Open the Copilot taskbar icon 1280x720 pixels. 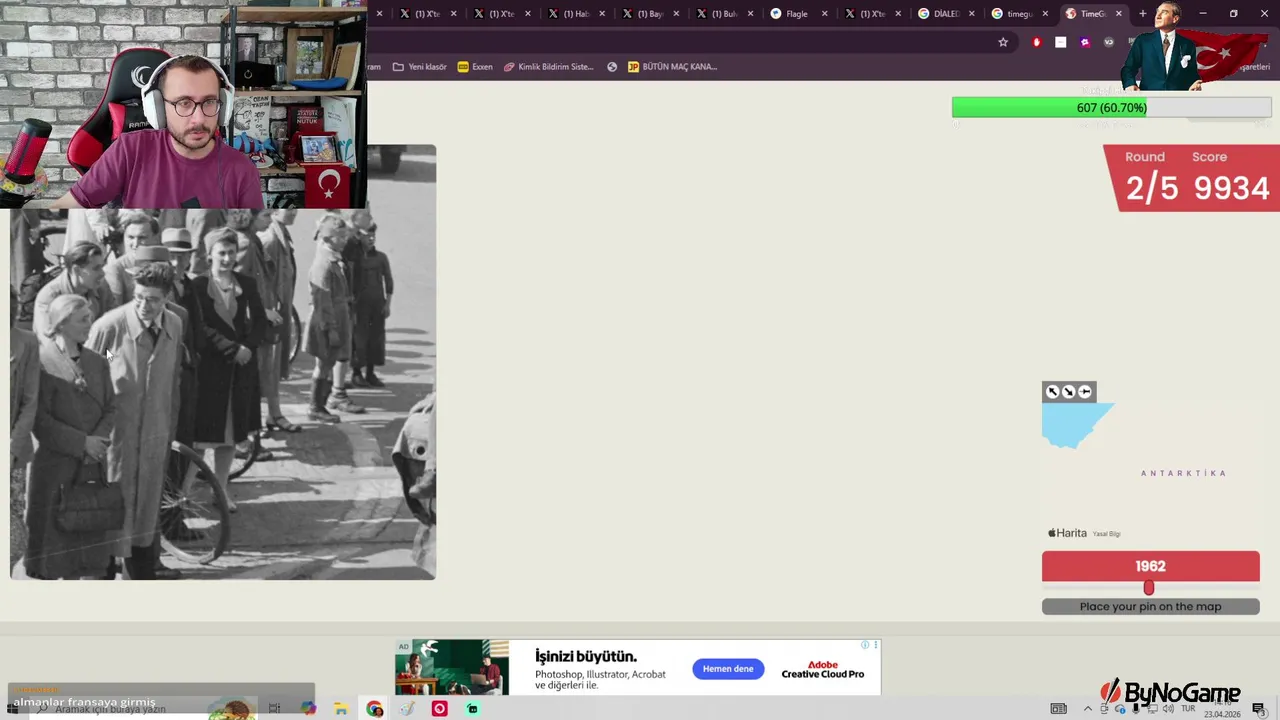pos(308,709)
